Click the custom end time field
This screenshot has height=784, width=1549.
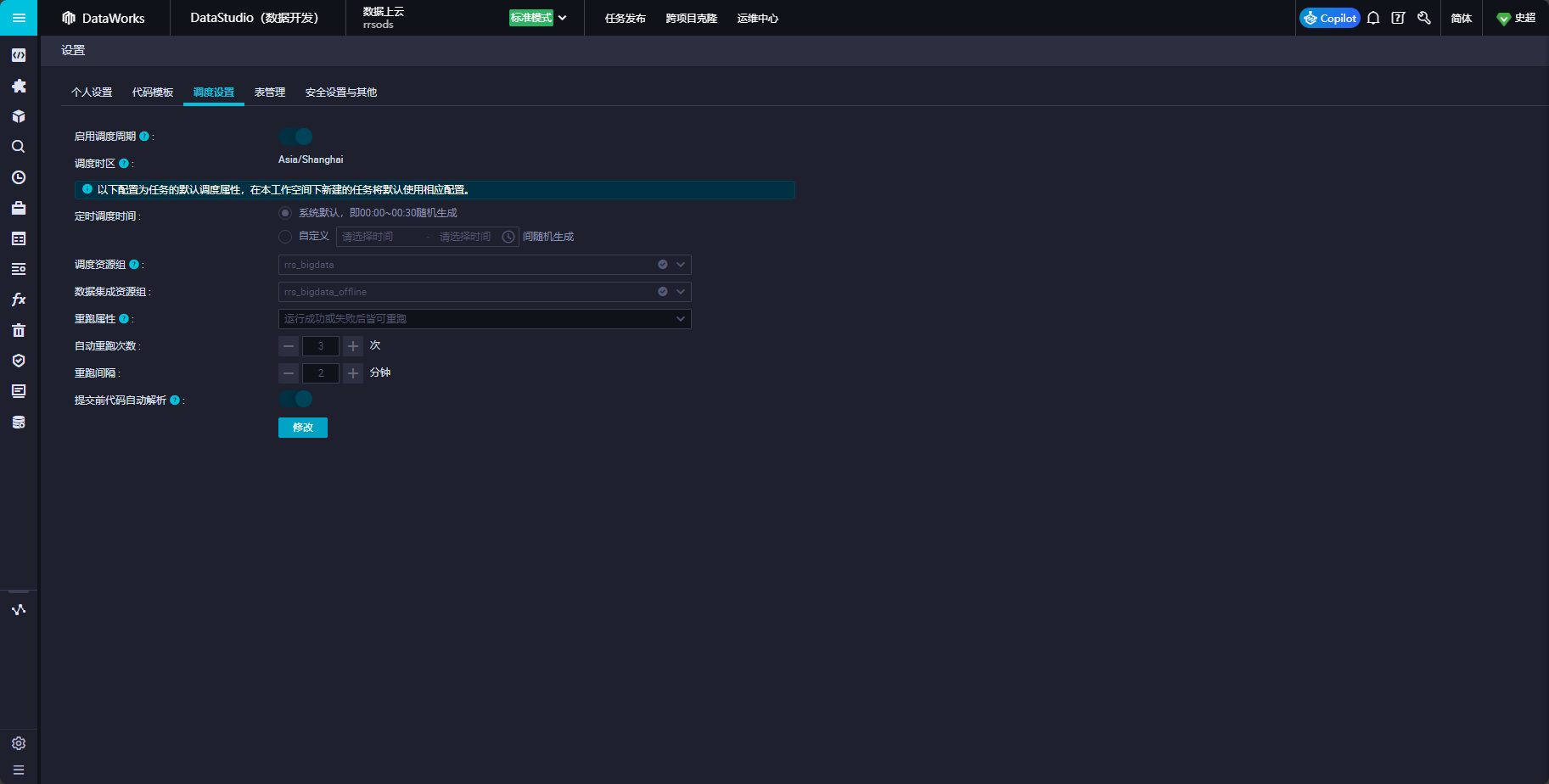465,237
